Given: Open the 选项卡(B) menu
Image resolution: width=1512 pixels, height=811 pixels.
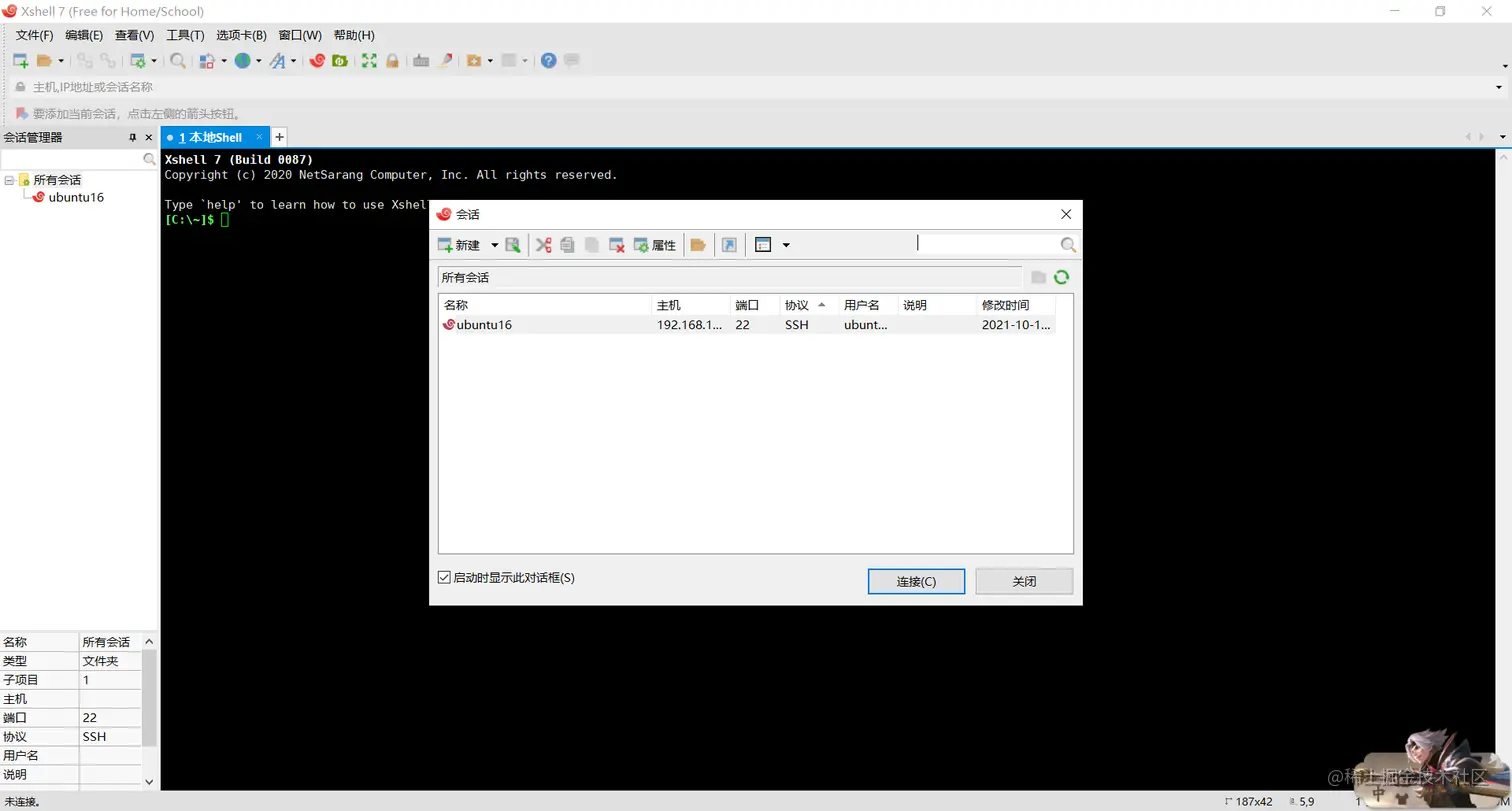Looking at the screenshot, I should coord(241,35).
